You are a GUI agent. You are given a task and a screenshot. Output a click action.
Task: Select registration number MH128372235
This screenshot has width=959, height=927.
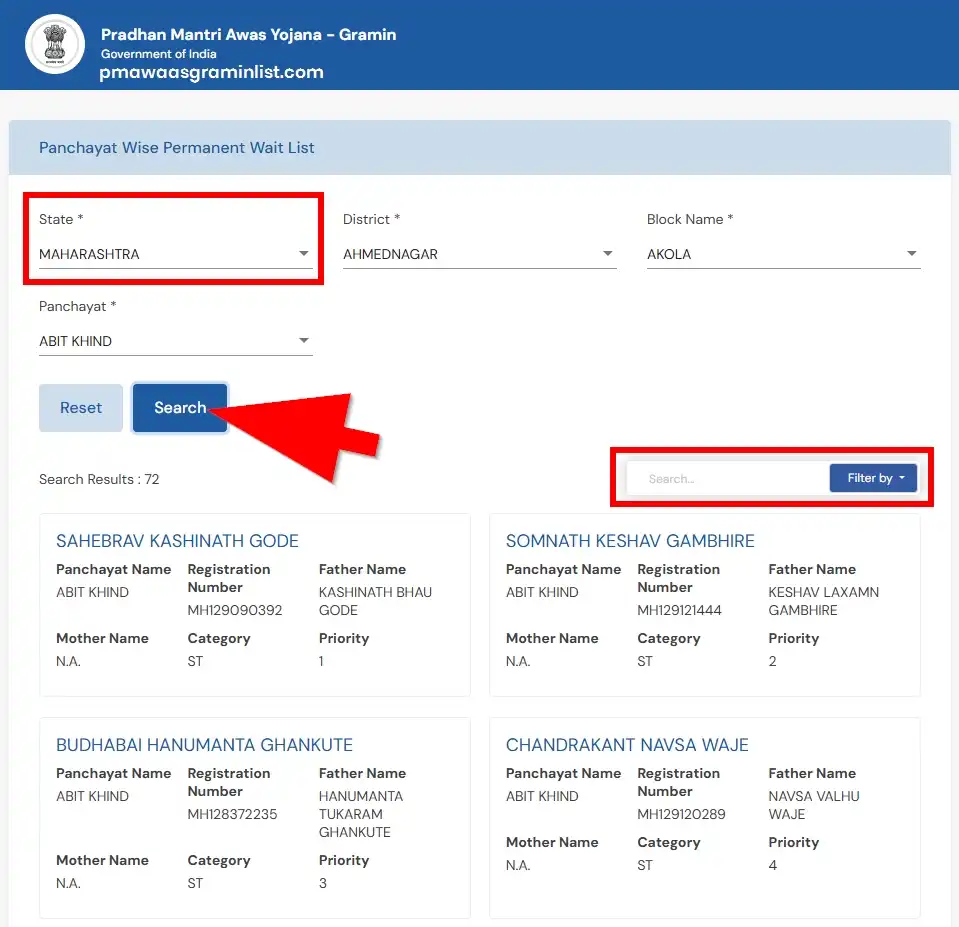coord(232,814)
